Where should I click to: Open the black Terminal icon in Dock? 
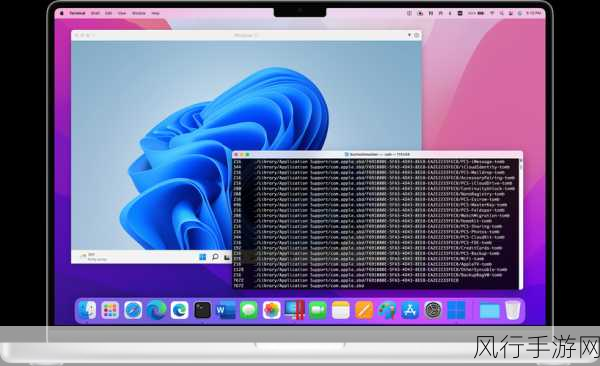pyautogui.click(x=202, y=310)
